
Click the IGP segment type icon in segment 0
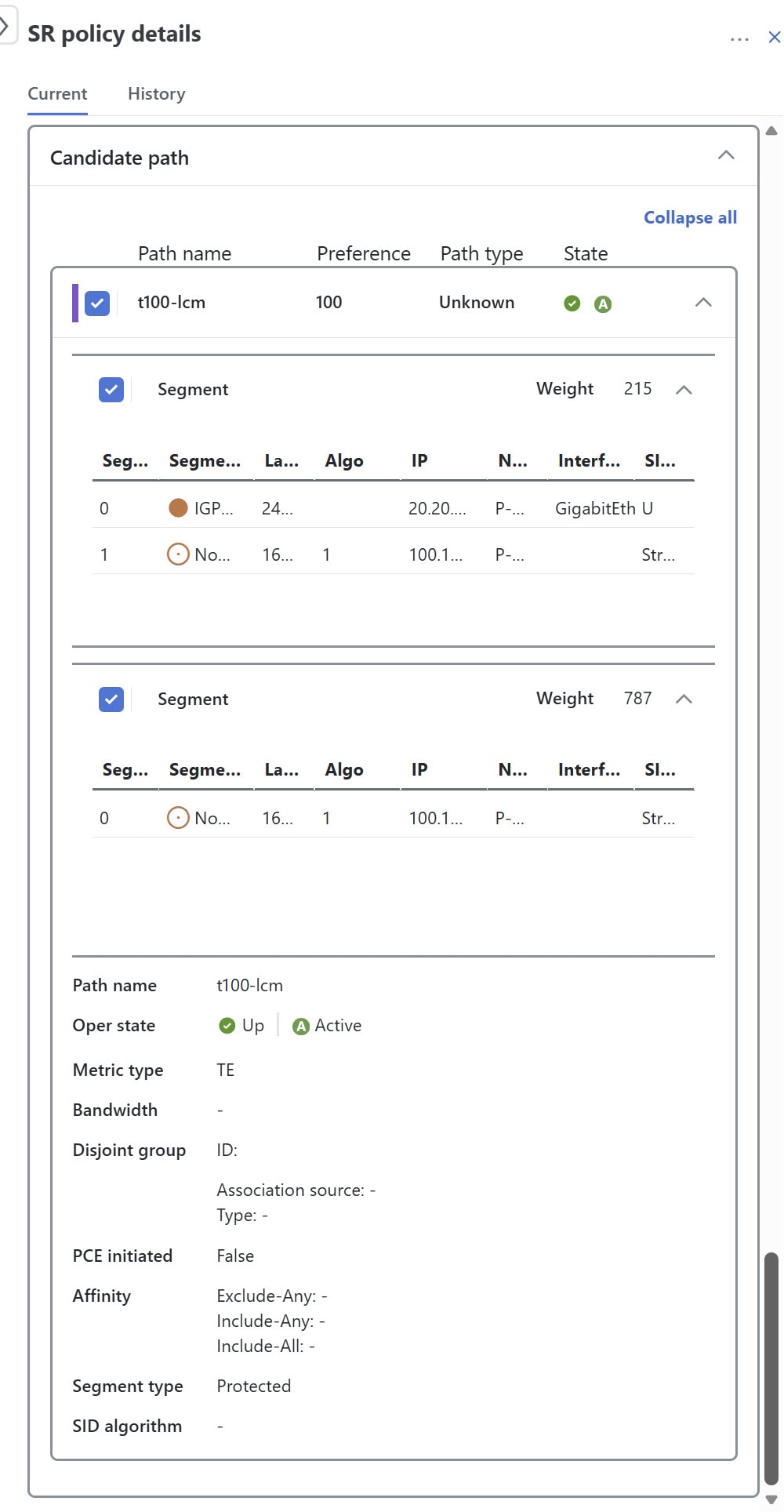pyautogui.click(x=179, y=507)
